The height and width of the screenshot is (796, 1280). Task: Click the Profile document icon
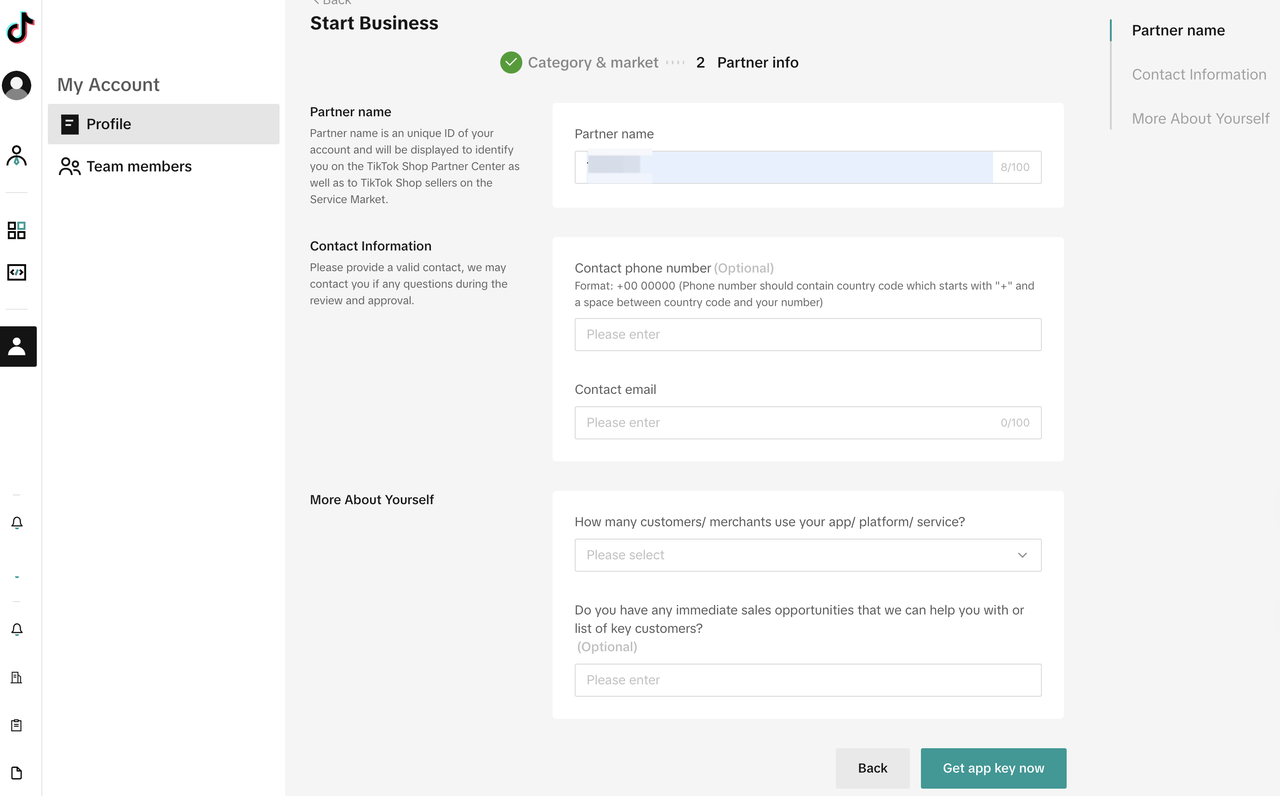coord(69,124)
